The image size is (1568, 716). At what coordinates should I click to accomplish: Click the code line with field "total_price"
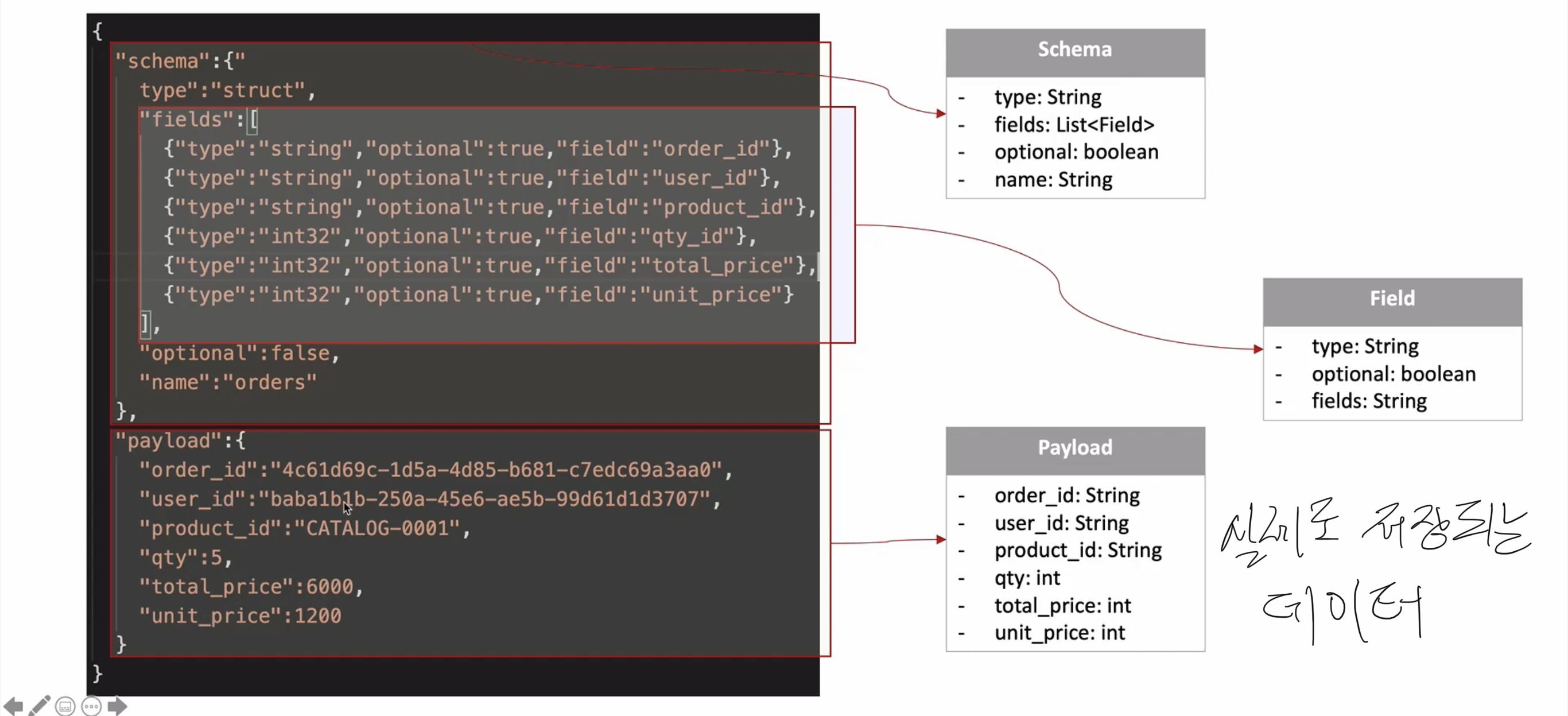(x=490, y=265)
